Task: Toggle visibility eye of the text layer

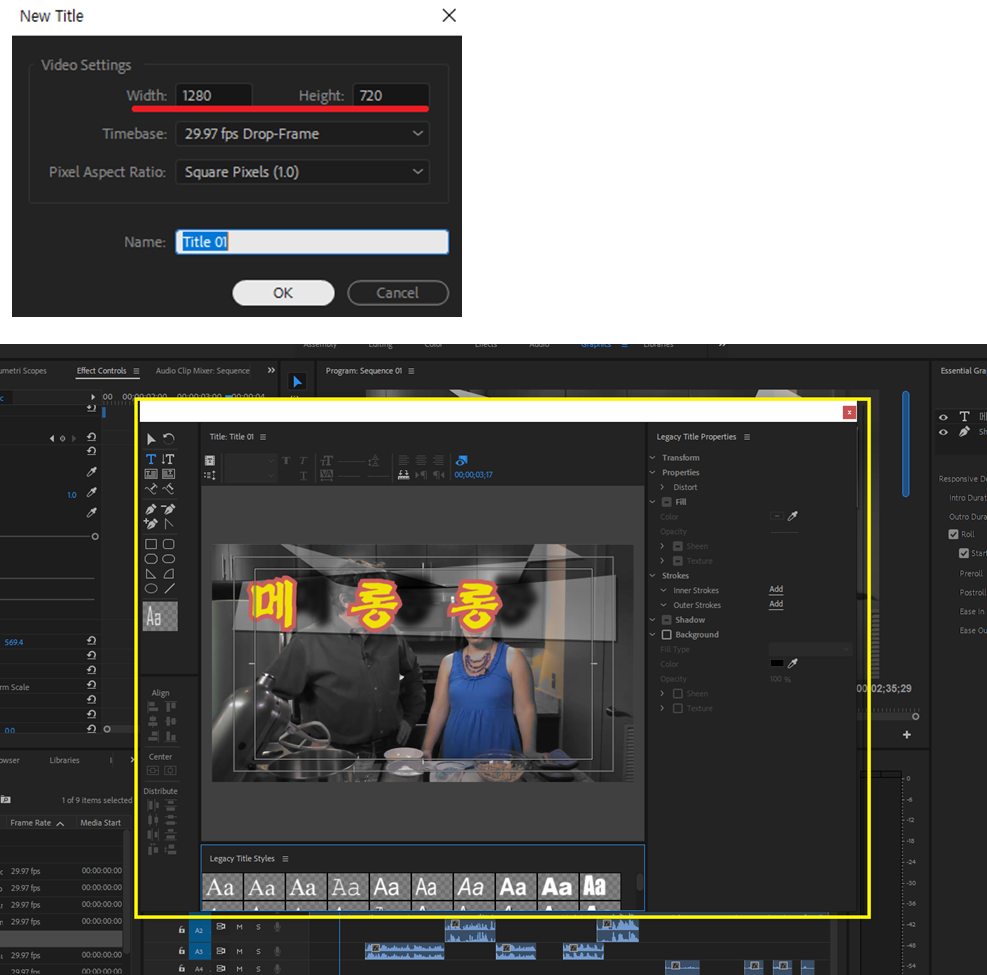Action: pos(943,417)
